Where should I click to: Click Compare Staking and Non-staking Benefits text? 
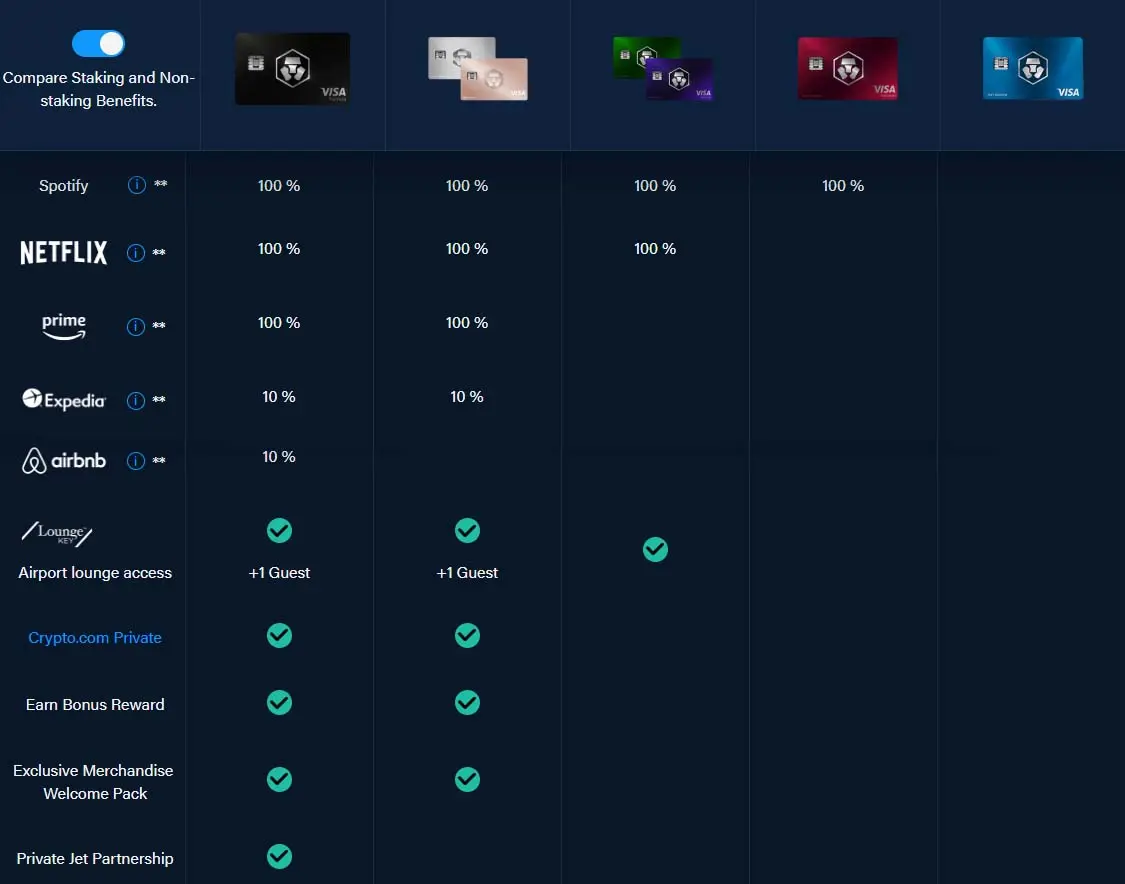pos(98,89)
